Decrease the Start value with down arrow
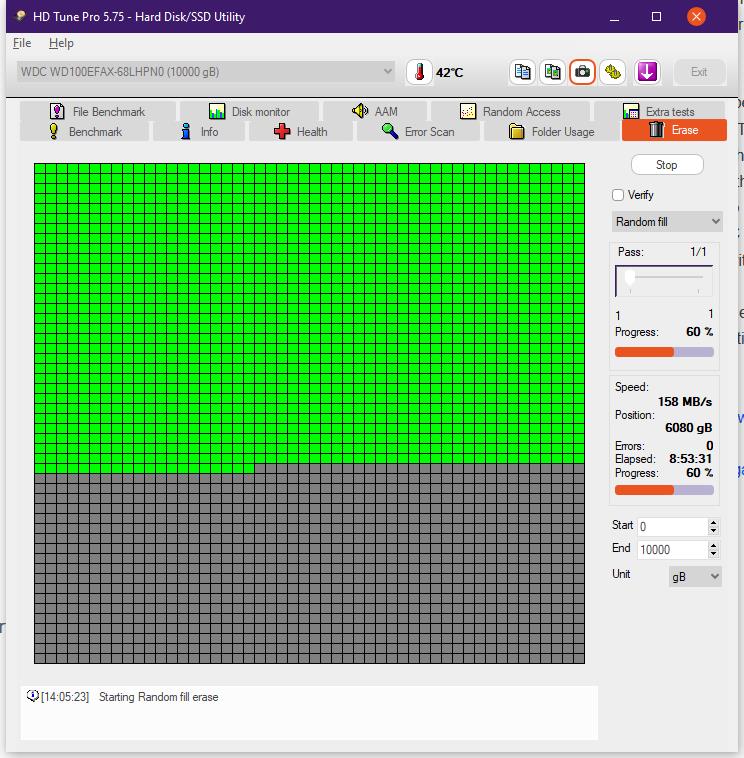744x758 pixels. 714,531
